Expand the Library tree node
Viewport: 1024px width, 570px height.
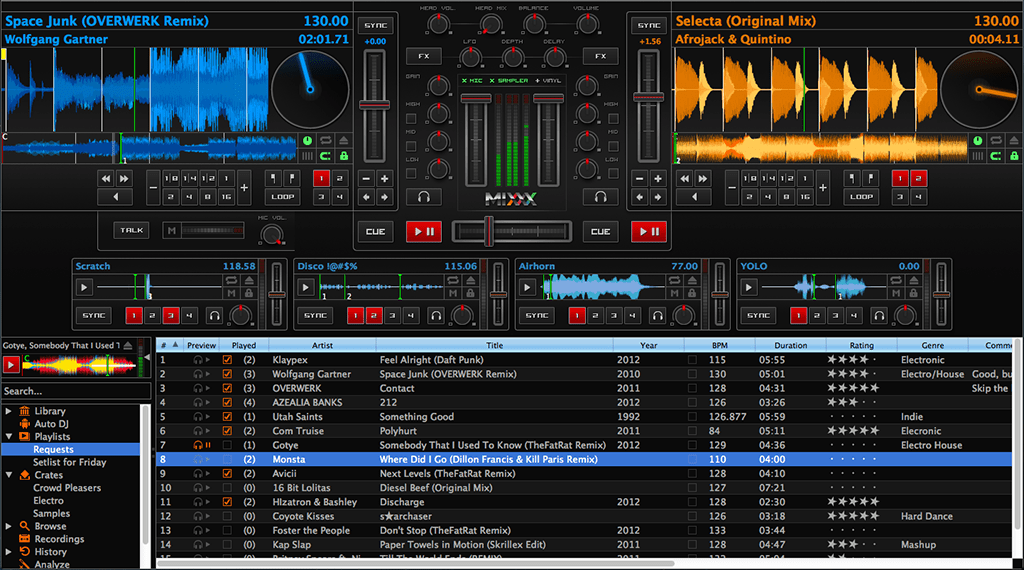[x=8, y=411]
